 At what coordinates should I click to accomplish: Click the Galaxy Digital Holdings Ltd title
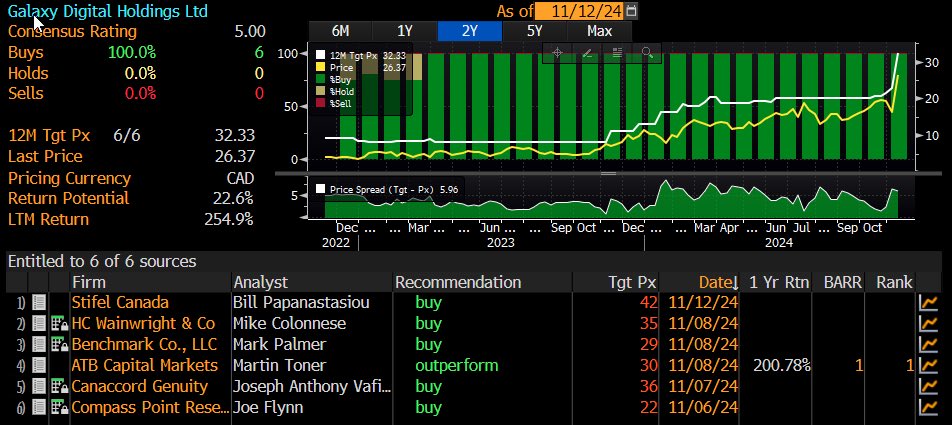click(x=107, y=11)
